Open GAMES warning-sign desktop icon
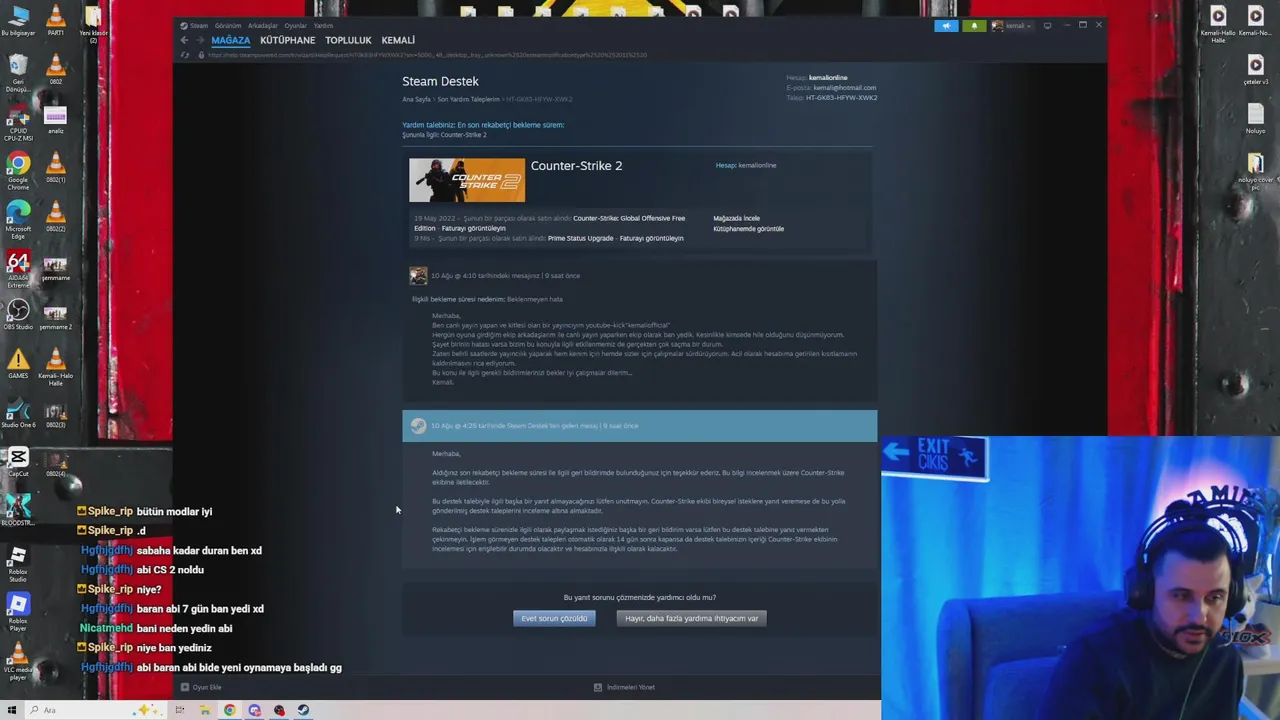This screenshot has width=1280, height=720. (x=18, y=364)
